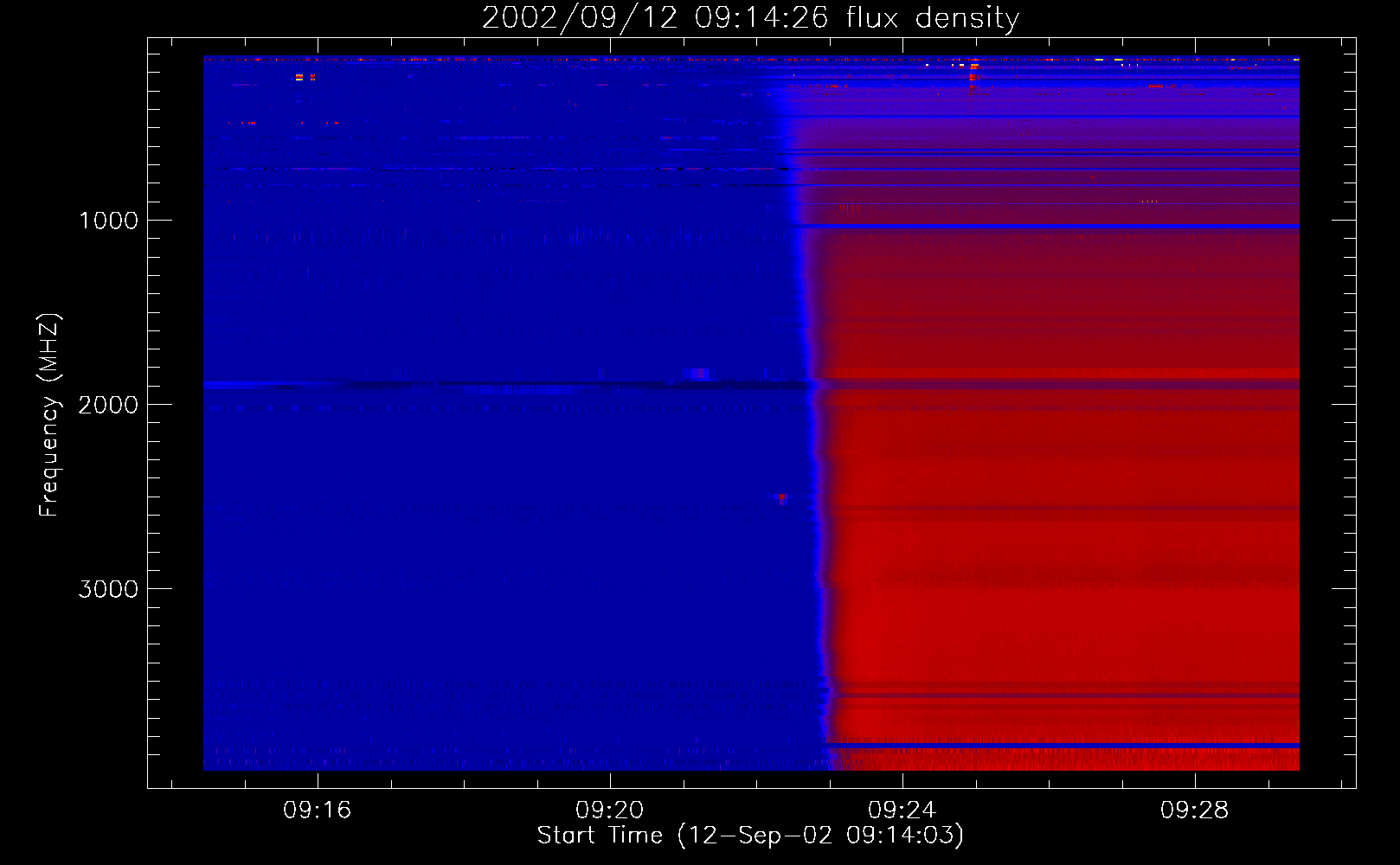This screenshot has height=865, width=1400.
Task: Click the 09:28 time tick label
Action: (x=1194, y=811)
